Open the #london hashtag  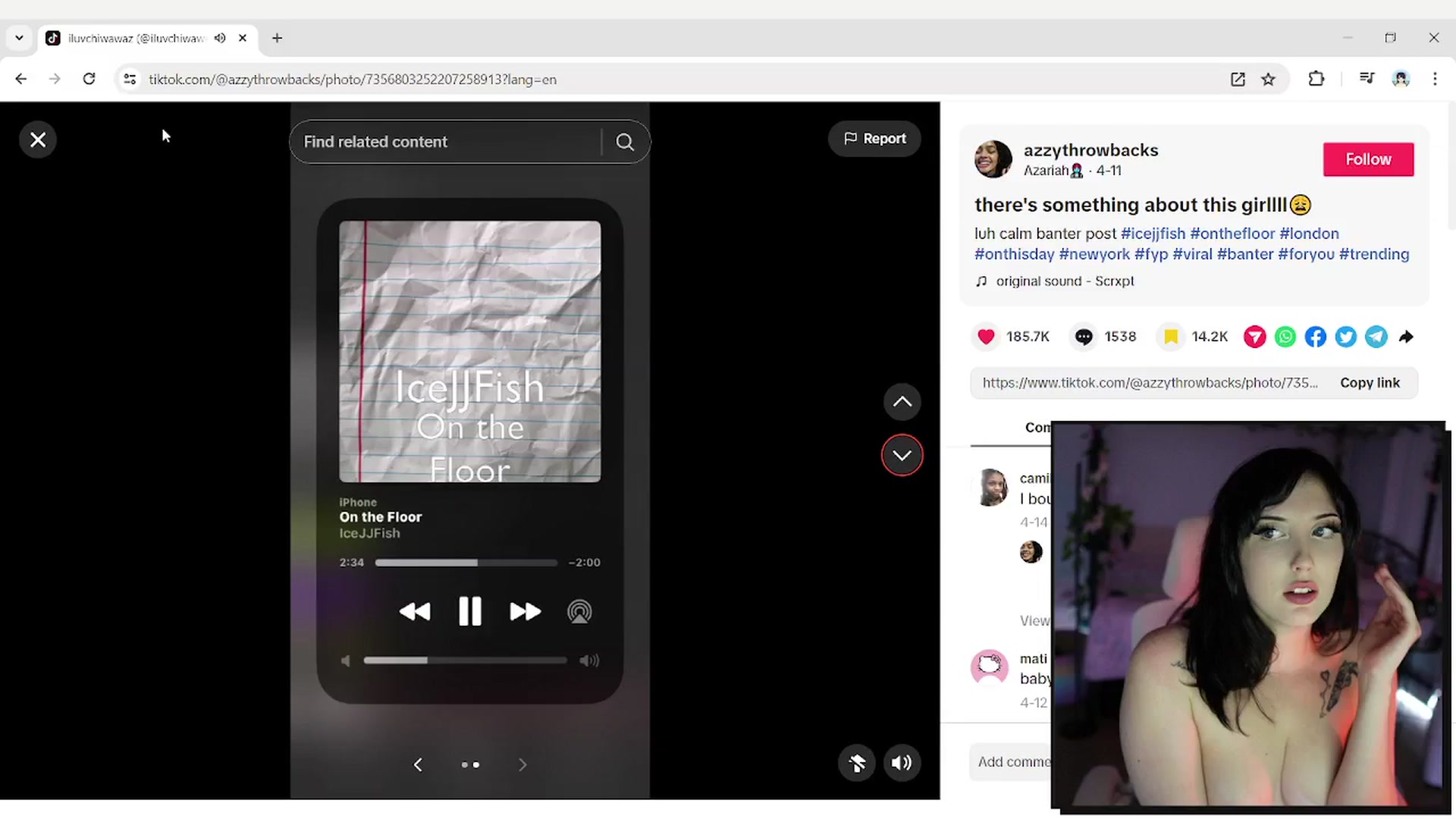1309,234
